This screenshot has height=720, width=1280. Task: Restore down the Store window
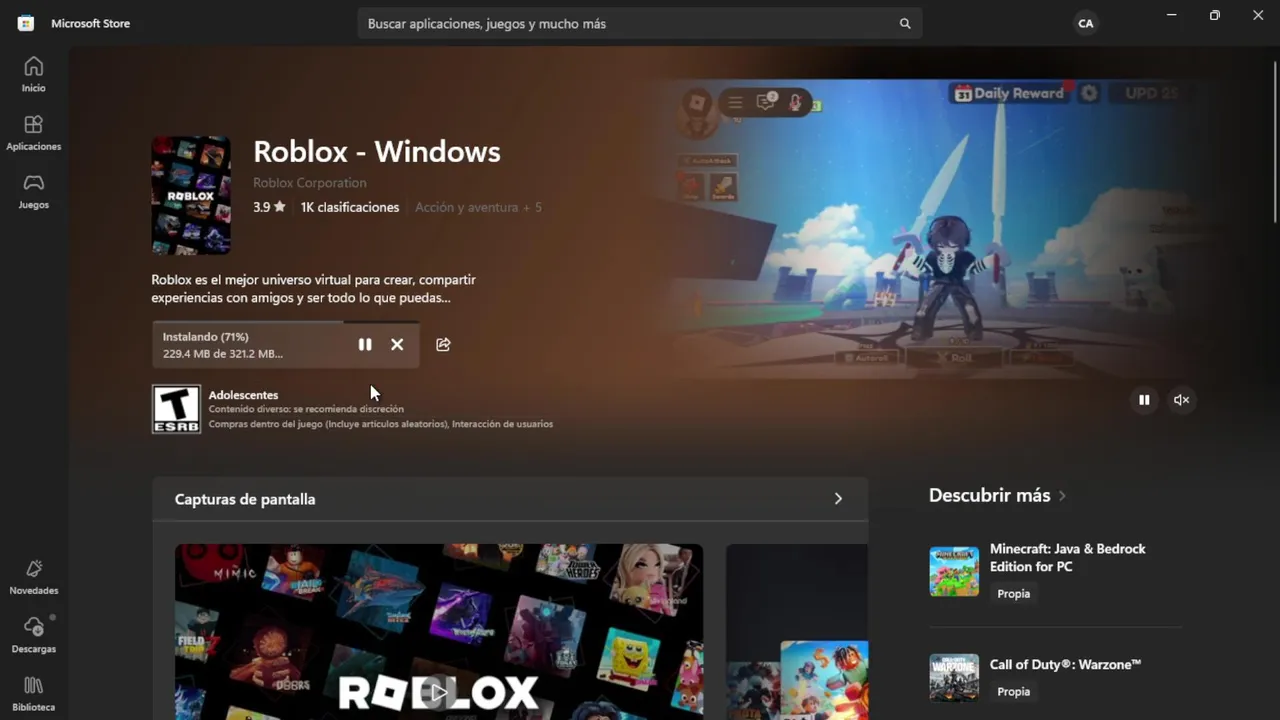[1214, 15]
